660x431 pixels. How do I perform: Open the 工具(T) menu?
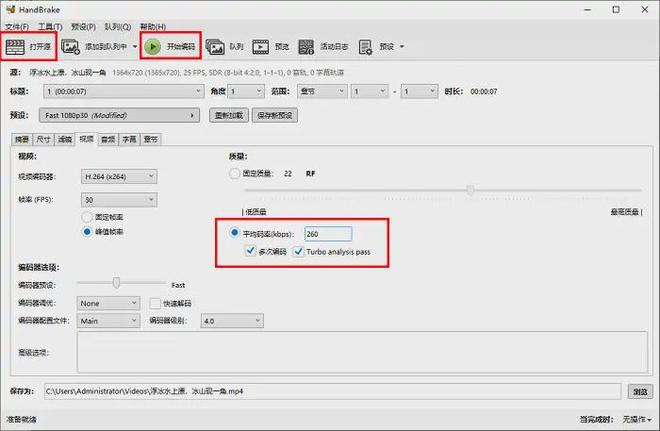[x=50, y=27]
